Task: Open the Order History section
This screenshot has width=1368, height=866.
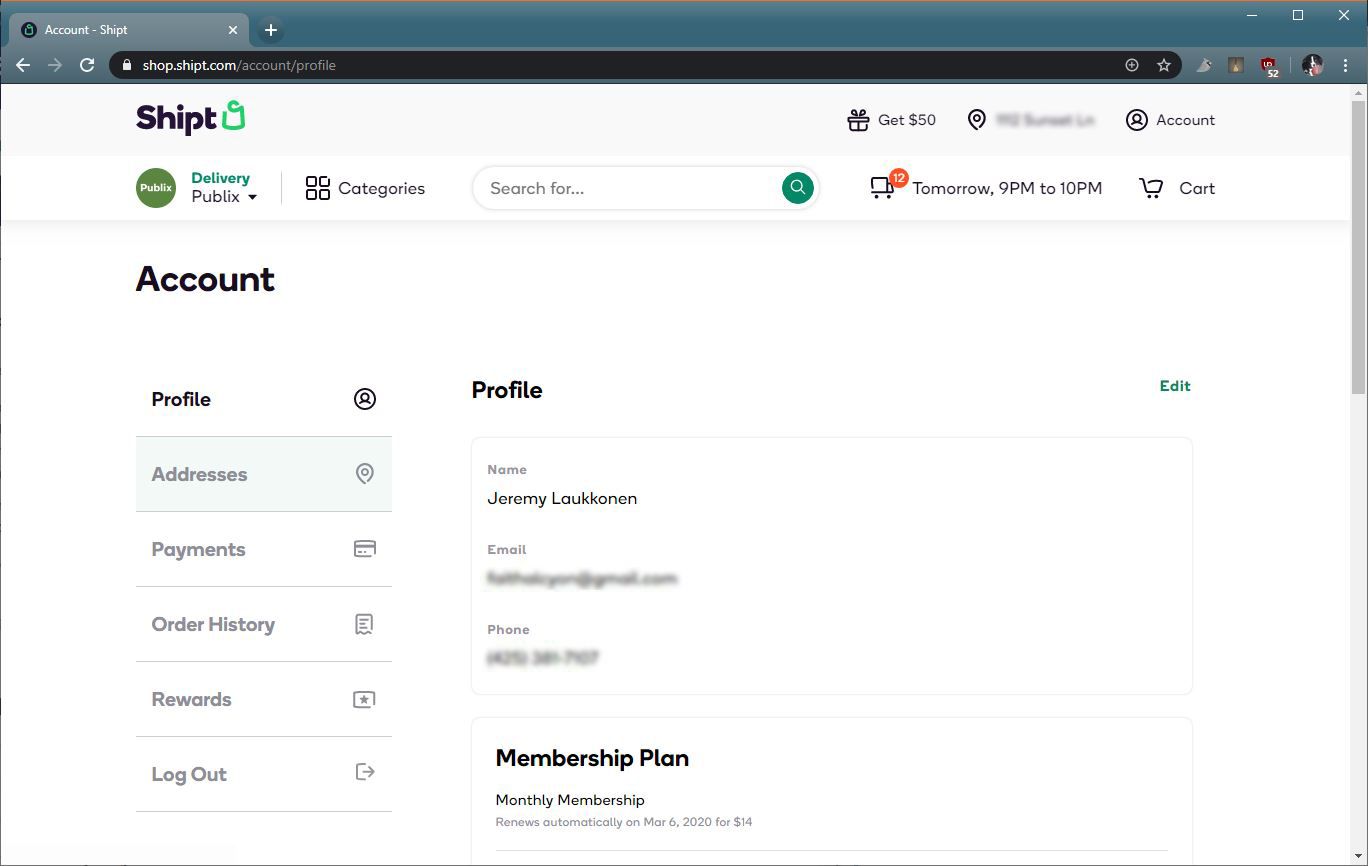Action: pos(264,624)
